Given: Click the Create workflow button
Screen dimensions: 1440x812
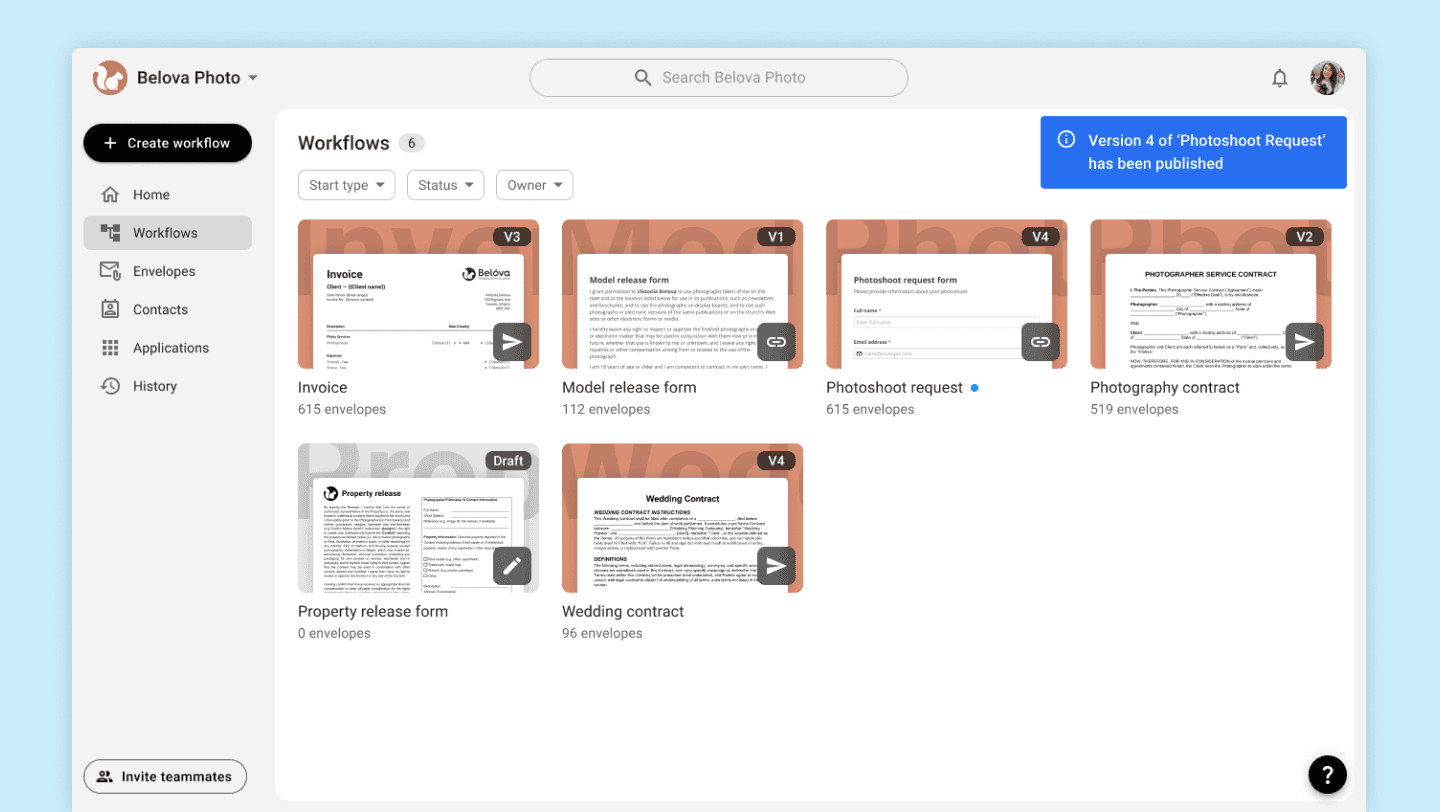Looking at the screenshot, I should [167, 143].
